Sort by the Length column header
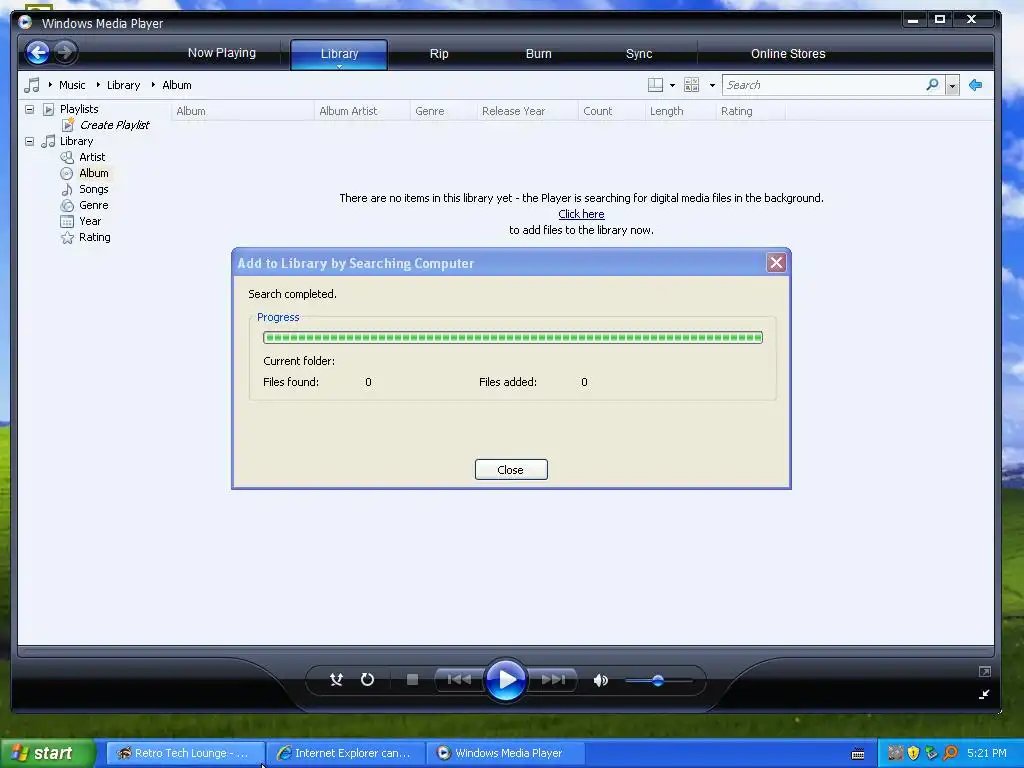Image resolution: width=1024 pixels, height=768 pixels. (x=680, y=111)
